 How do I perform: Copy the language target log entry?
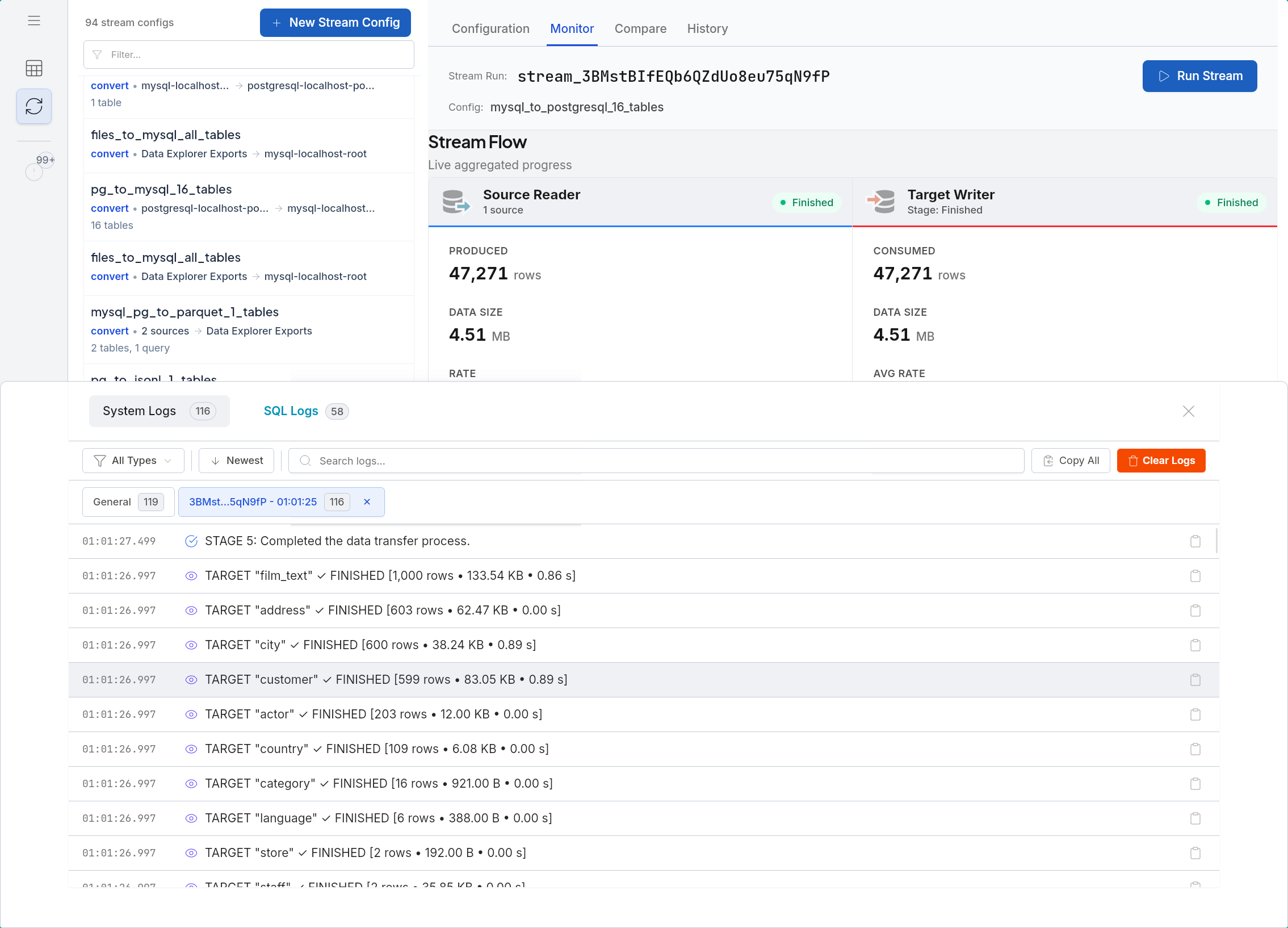click(x=1195, y=818)
